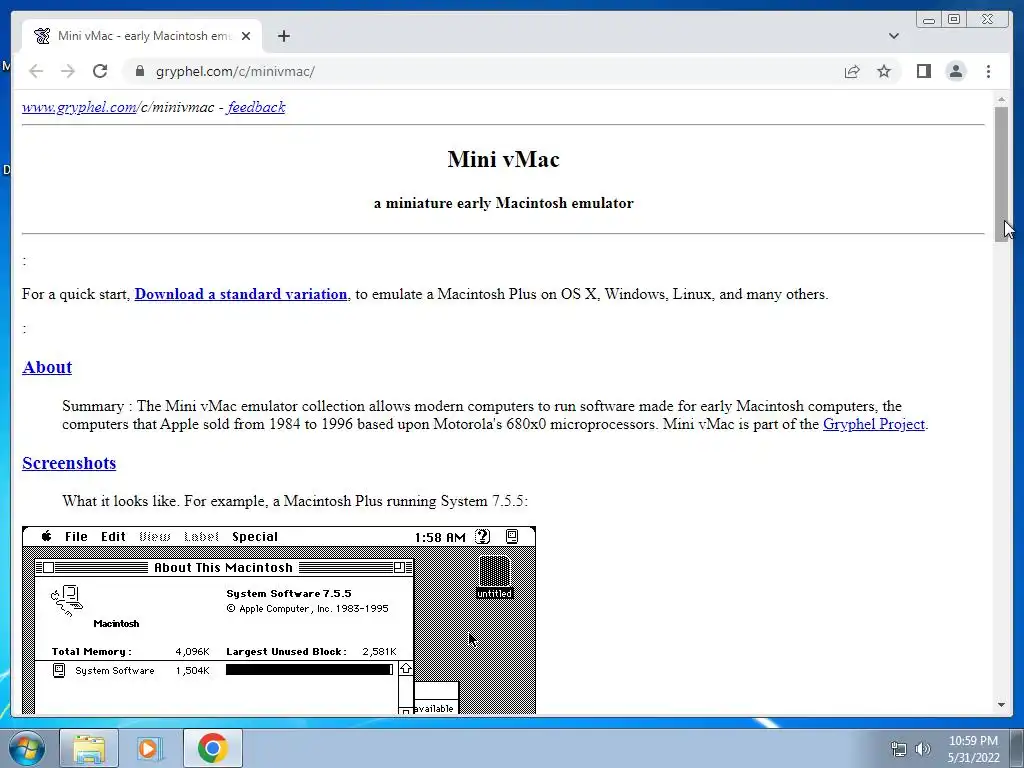Screen dimensions: 1024x768
Task: Click Special in the Macintosh screenshot menu
Action: (255, 537)
